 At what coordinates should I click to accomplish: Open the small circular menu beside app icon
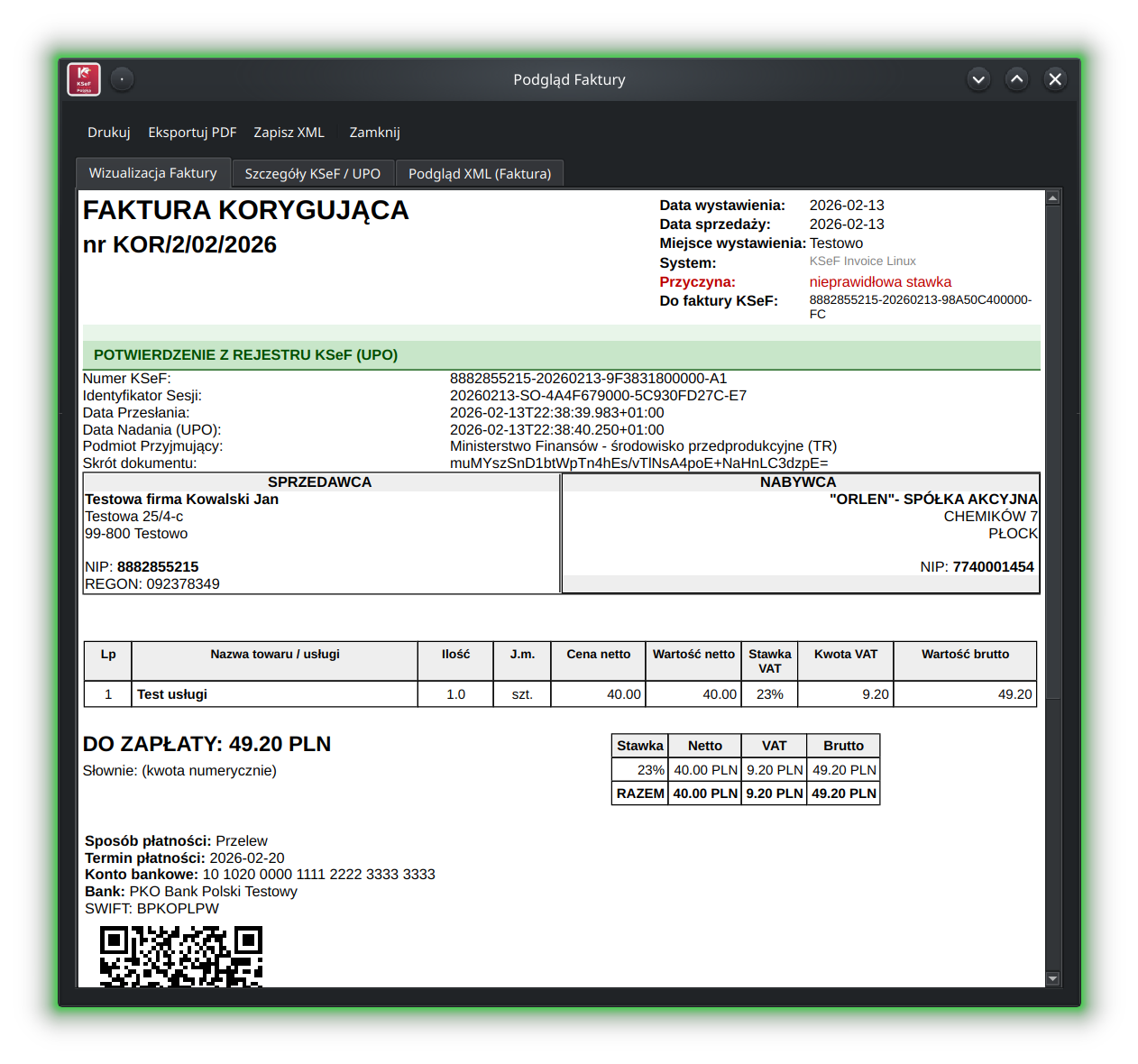coord(122,79)
